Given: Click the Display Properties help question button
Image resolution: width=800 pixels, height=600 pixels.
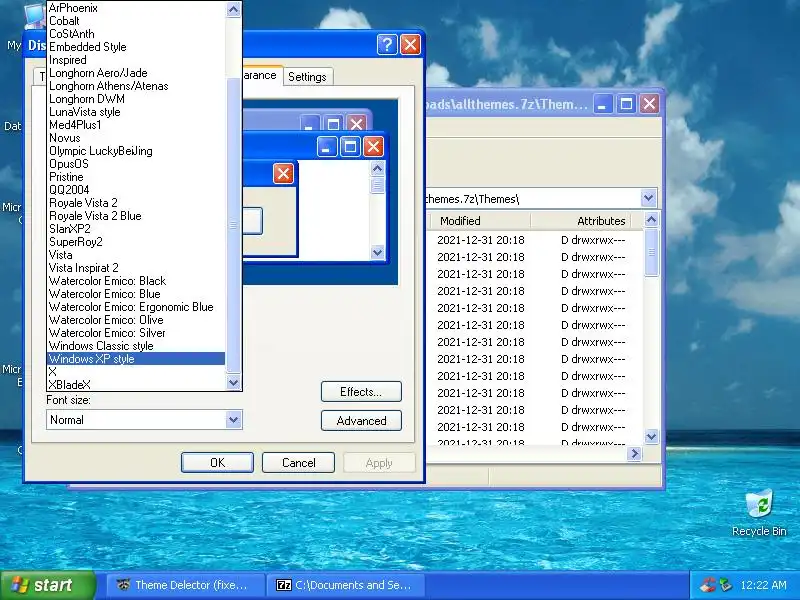Looking at the screenshot, I should click(x=387, y=44).
